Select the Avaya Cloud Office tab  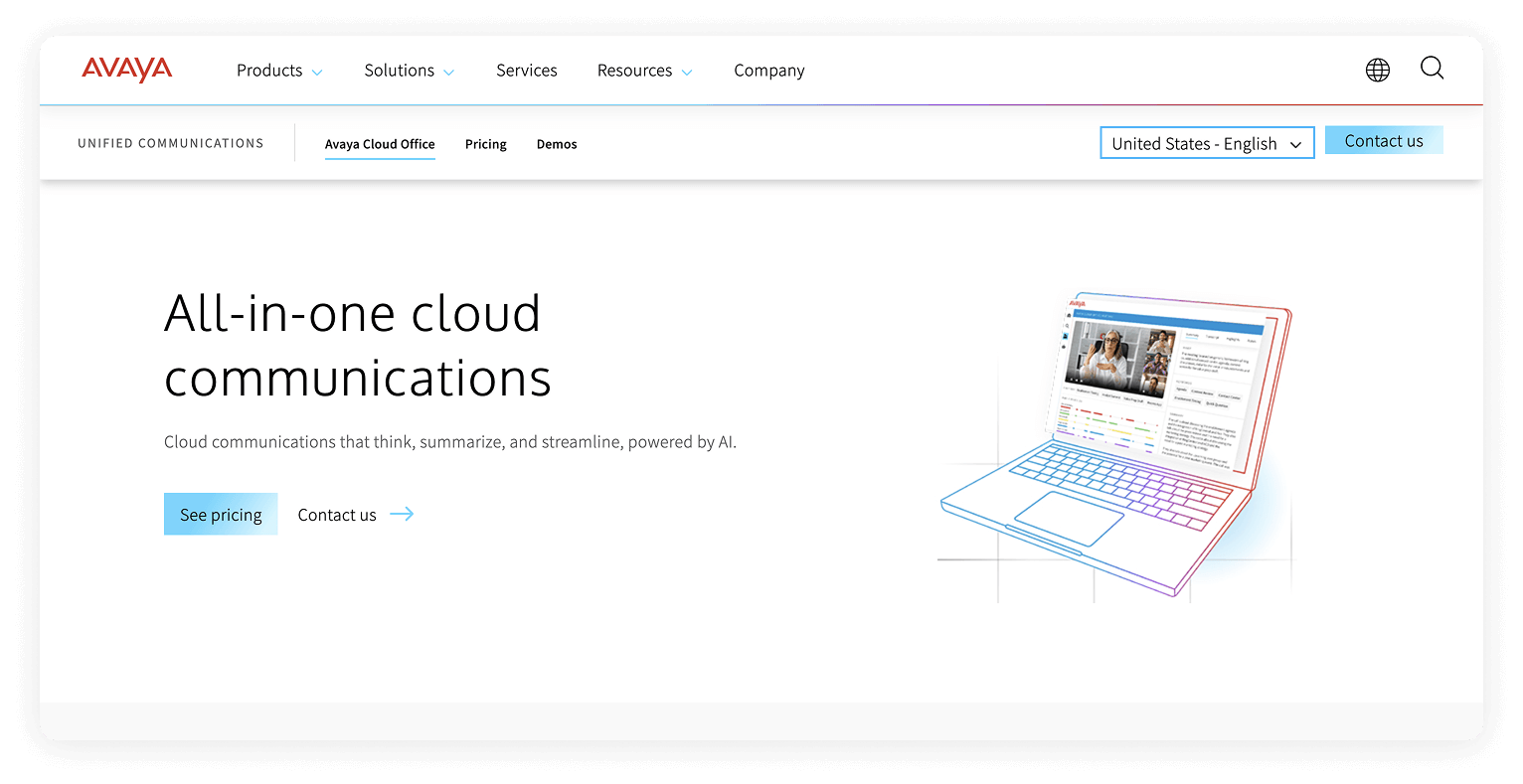(380, 144)
